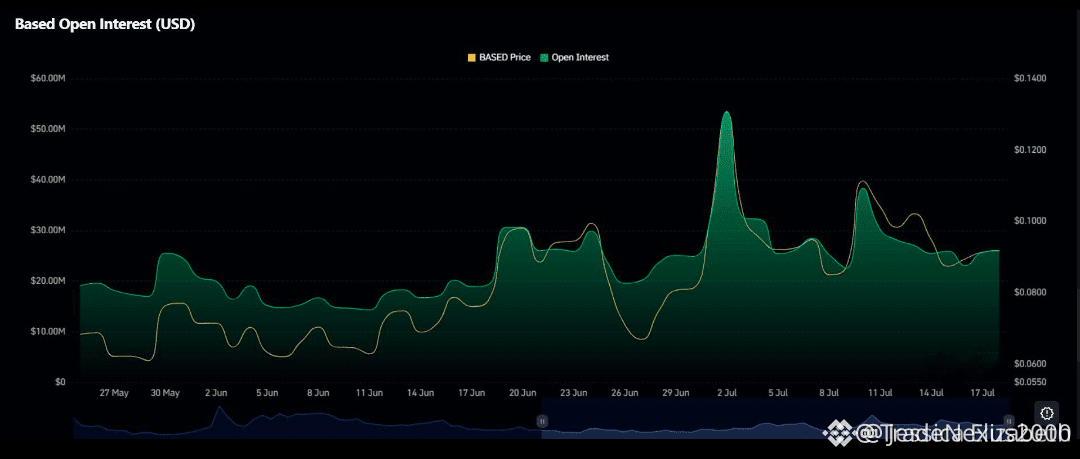Screen dimensions: 1080x459
Task: Click the $60.00M axis label
Action: click(x=48, y=79)
